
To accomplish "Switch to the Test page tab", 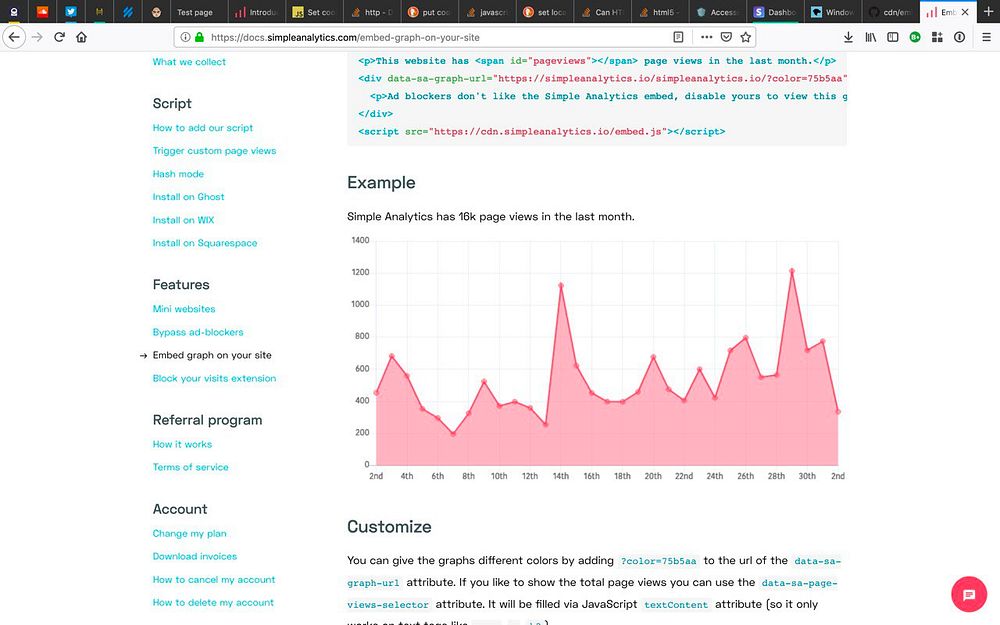I will coord(199,11).
